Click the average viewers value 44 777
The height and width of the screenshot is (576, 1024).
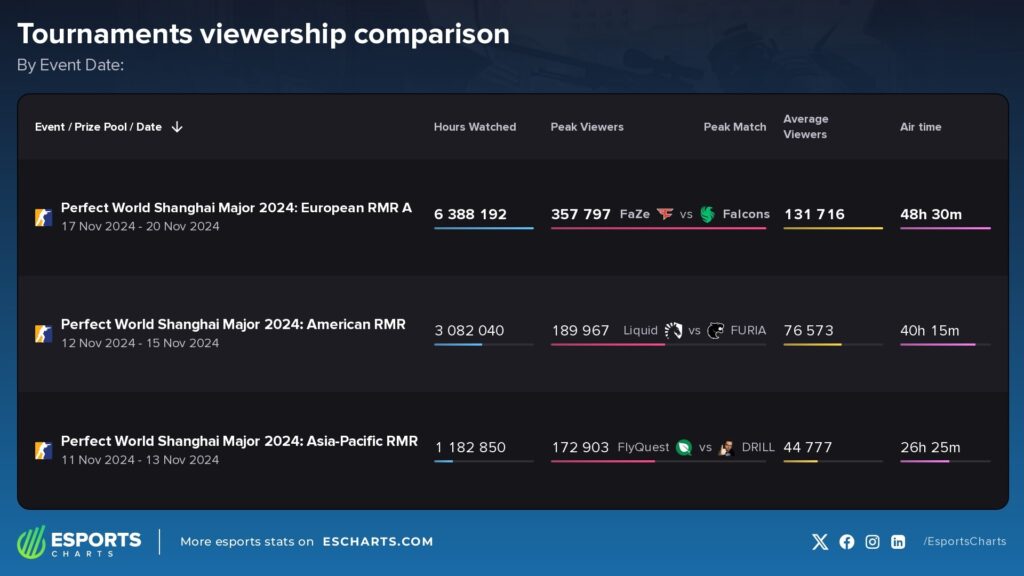[x=808, y=447]
